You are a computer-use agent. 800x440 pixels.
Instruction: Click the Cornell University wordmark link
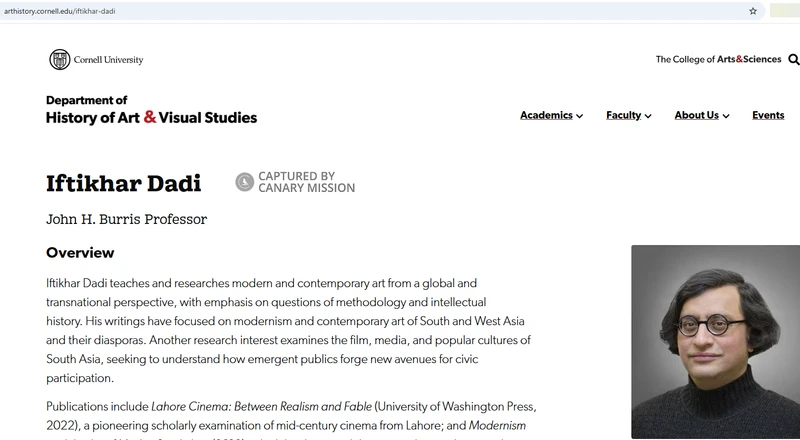point(108,60)
